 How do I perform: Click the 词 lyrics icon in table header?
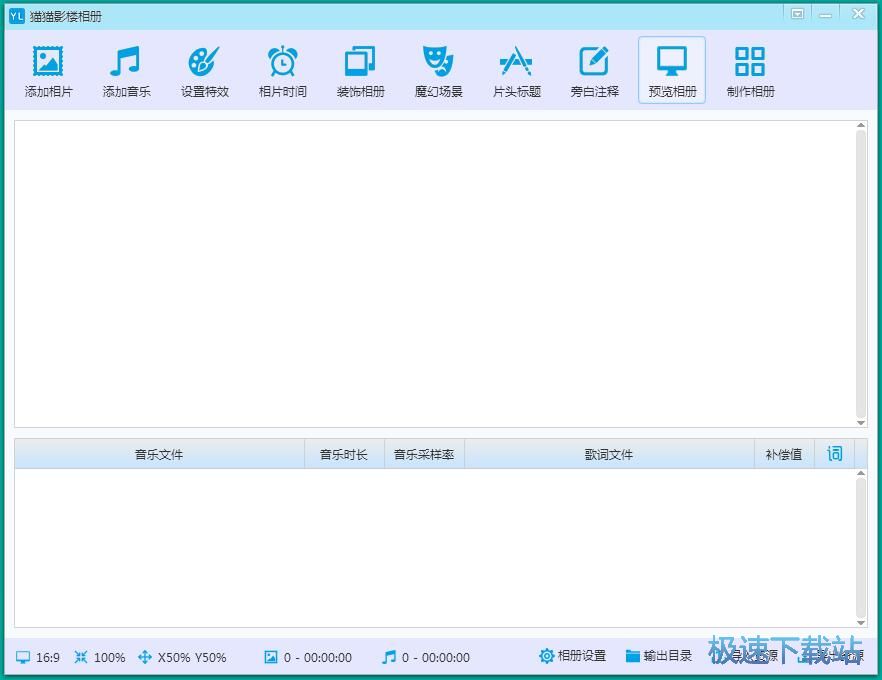tap(835, 454)
